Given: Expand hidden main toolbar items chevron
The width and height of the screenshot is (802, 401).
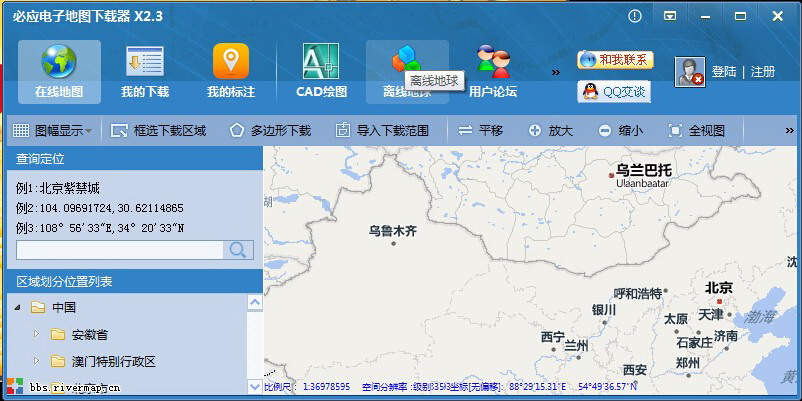Looking at the screenshot, I should coord(556,73).
